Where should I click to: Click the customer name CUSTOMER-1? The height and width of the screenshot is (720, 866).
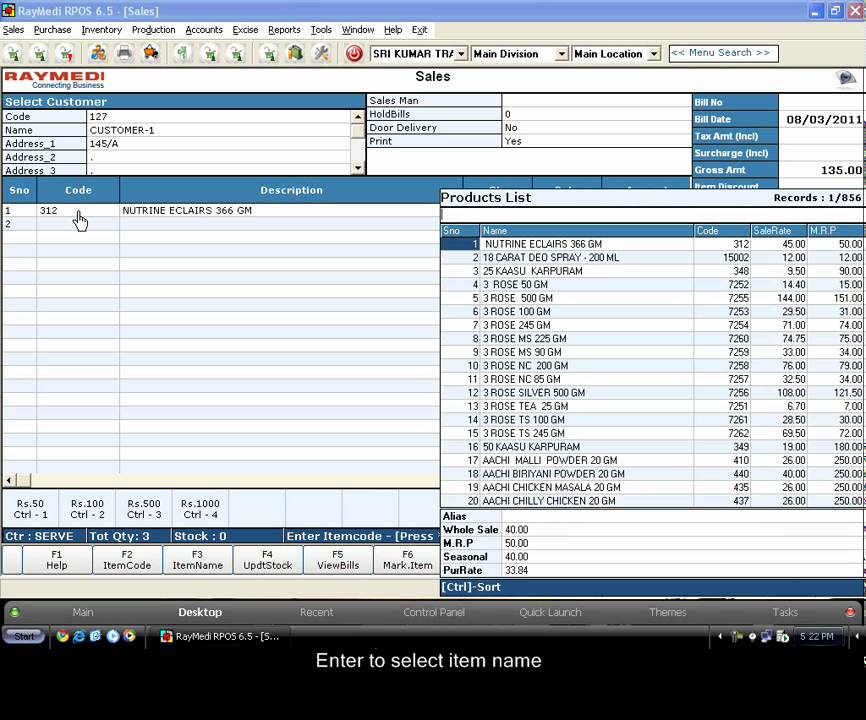tap(122, 130)
